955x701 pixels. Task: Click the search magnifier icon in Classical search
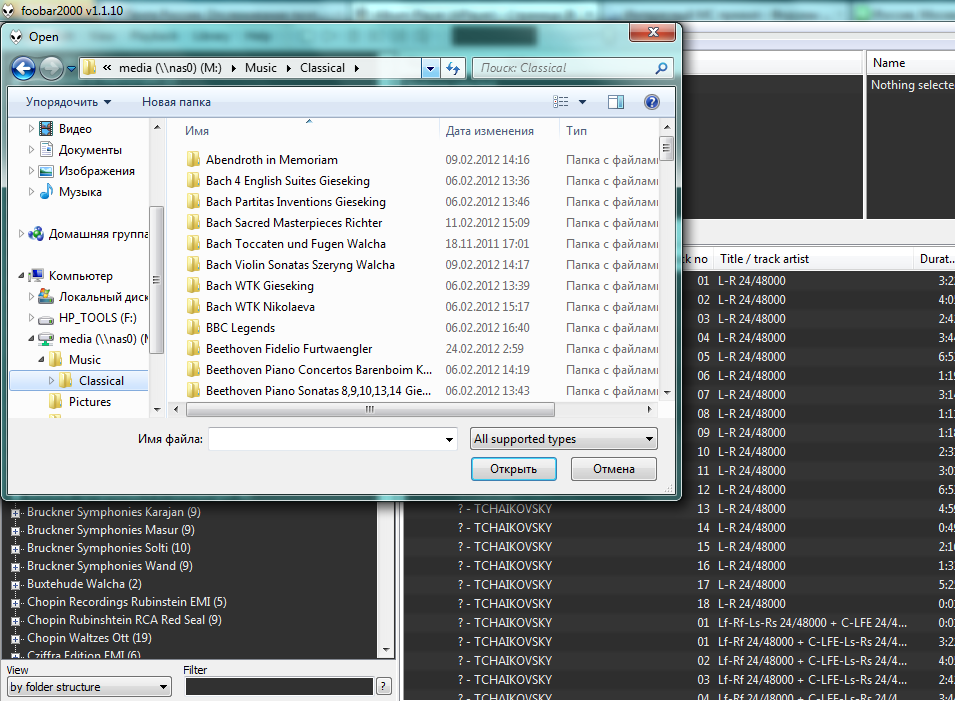click(x=661, y=68)
